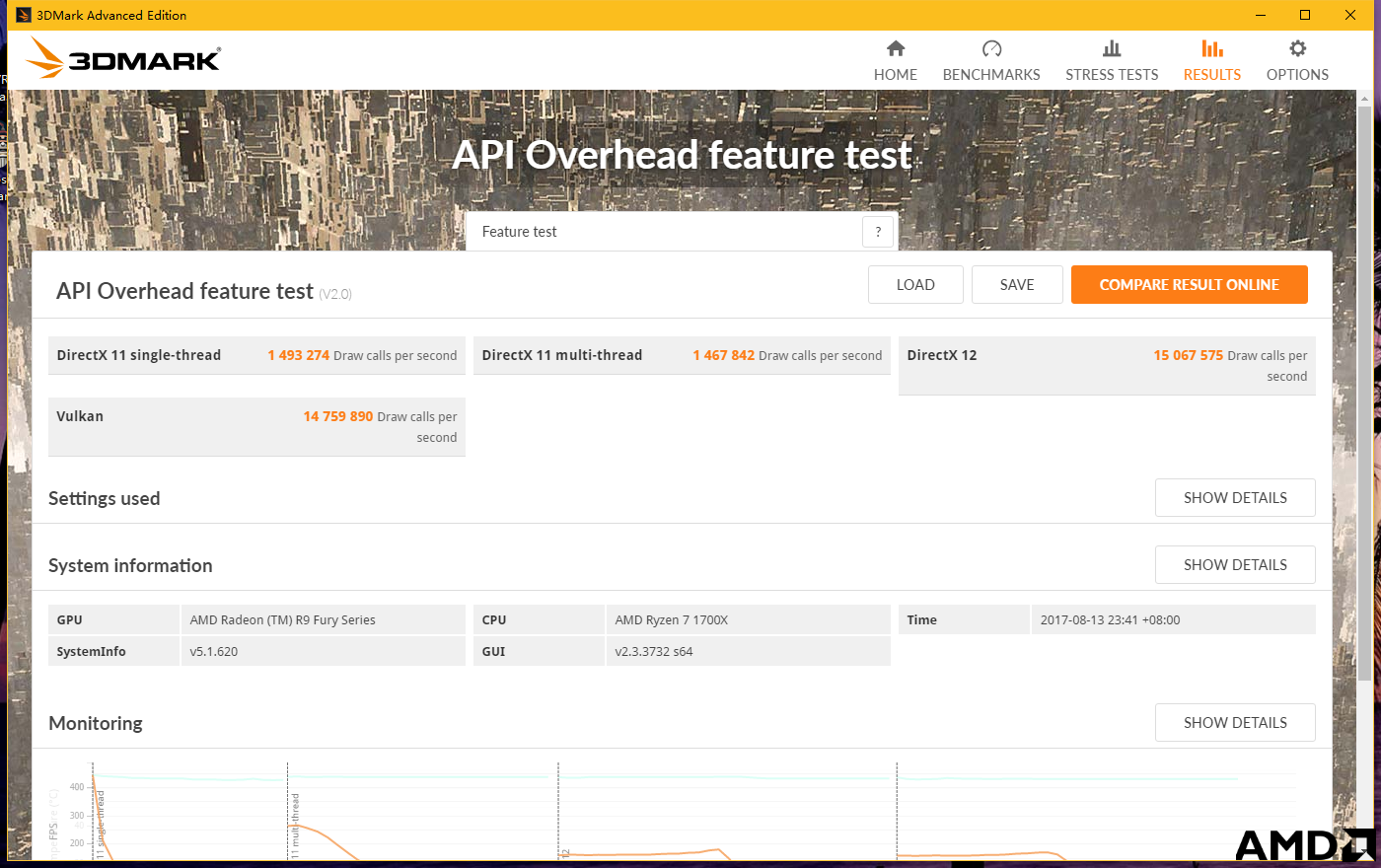This screenshot has width=1381, height=868.
Task: Close the 3DMark window
Action: click(1350, 15)
